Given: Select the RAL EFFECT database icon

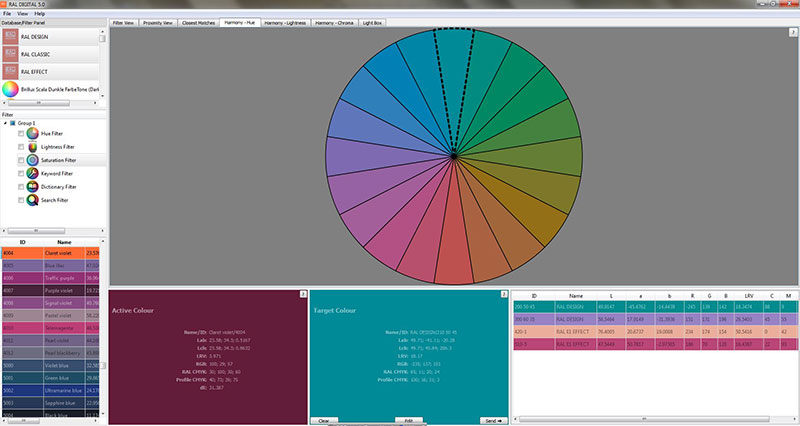Looking at the screenshot, I should click(x=10, y=71).
